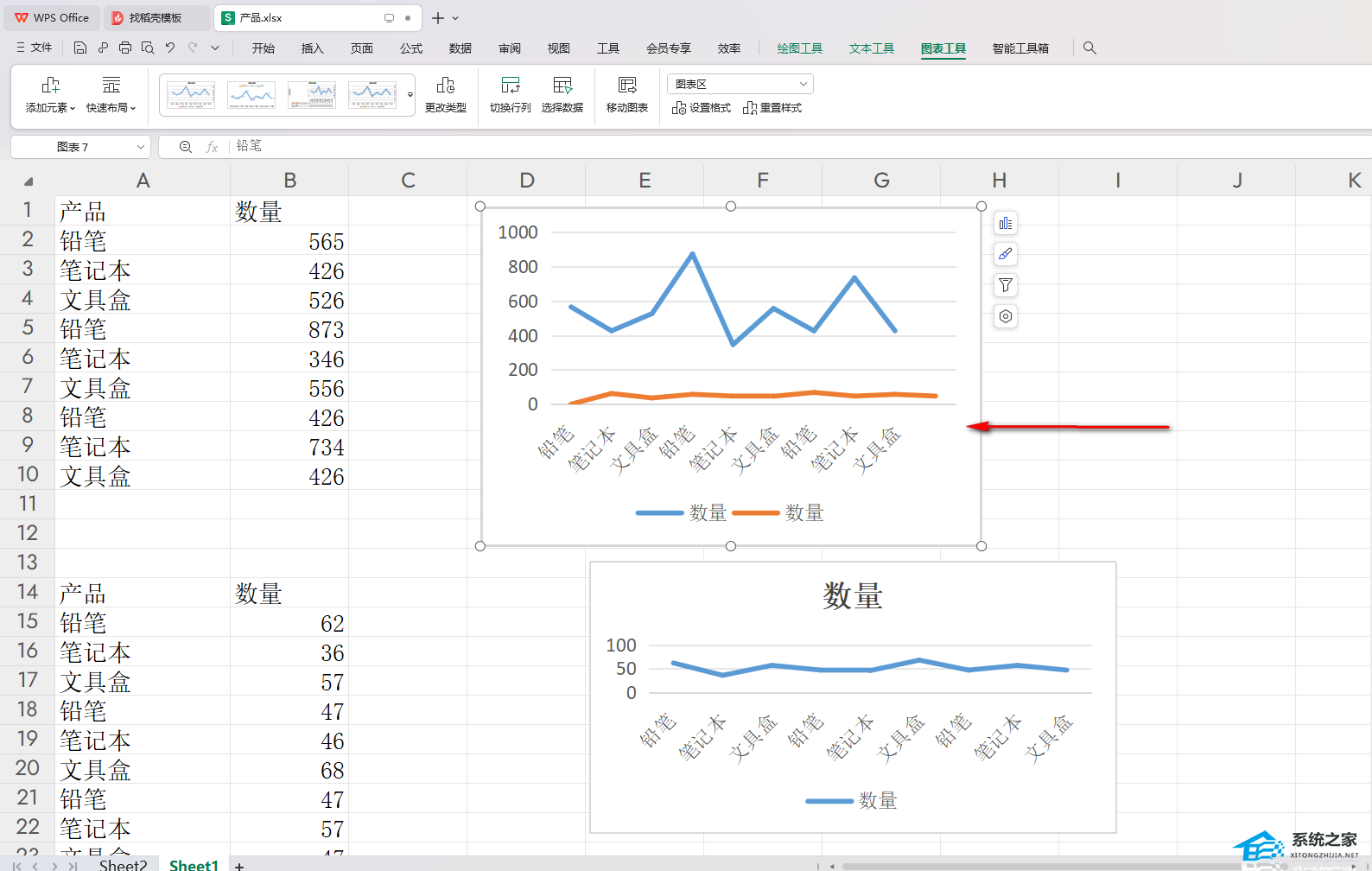The width and height of the screenshot is (1372, 871).
Task: Open the 会员专享 tab
Action: point(669,48)
